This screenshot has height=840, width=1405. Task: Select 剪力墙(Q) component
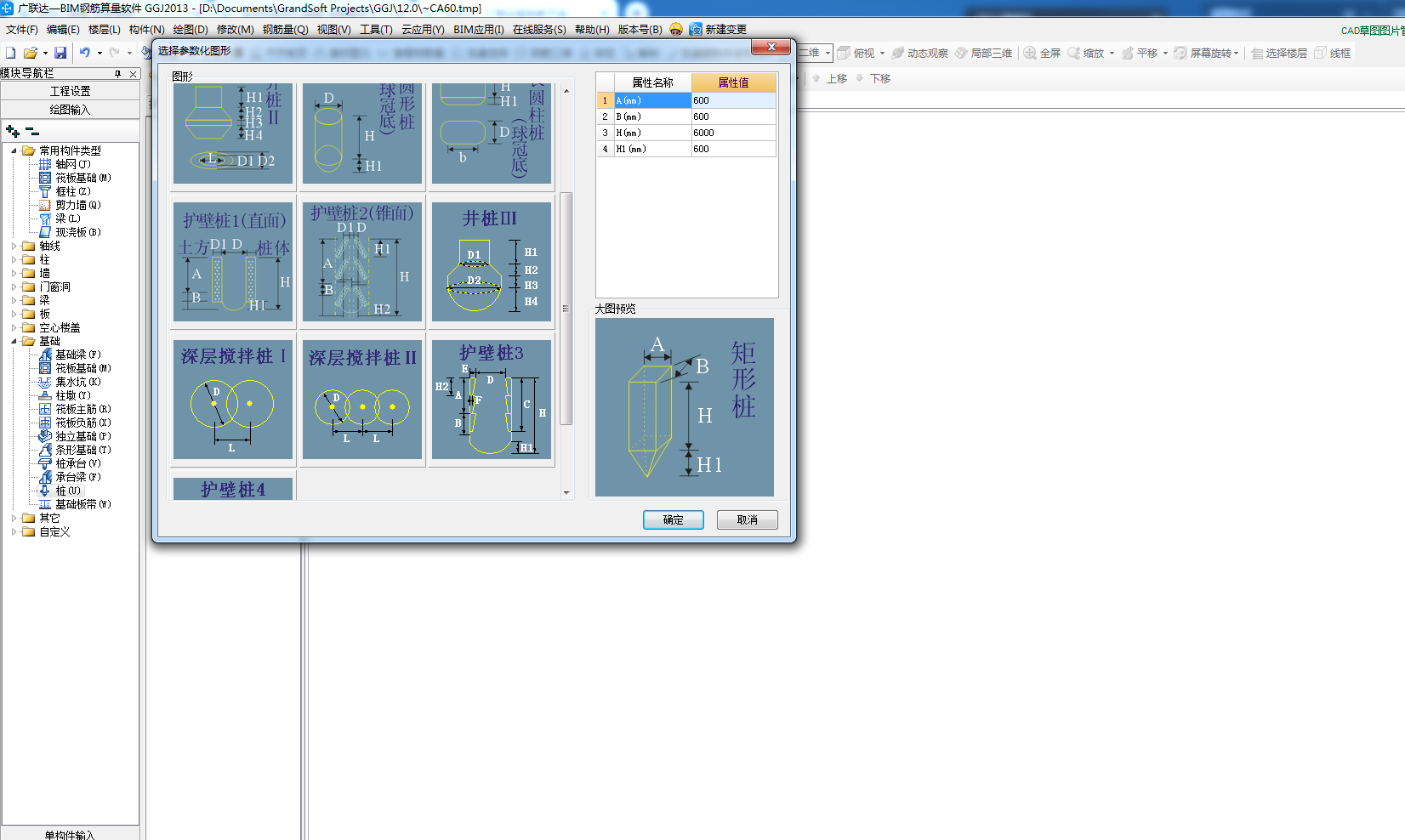click(x=78, y=205)
